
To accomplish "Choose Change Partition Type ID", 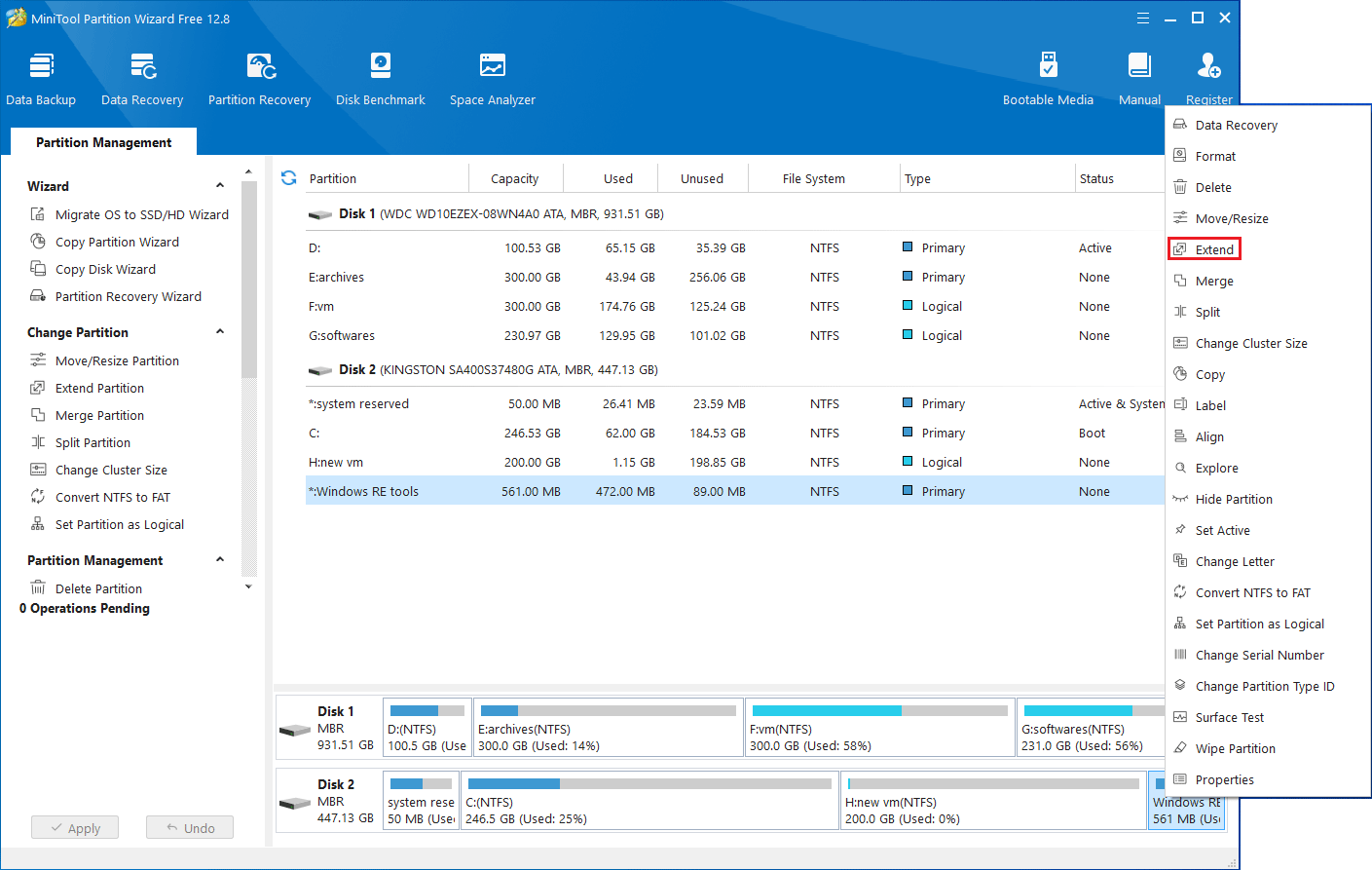I will [1268, 686].
